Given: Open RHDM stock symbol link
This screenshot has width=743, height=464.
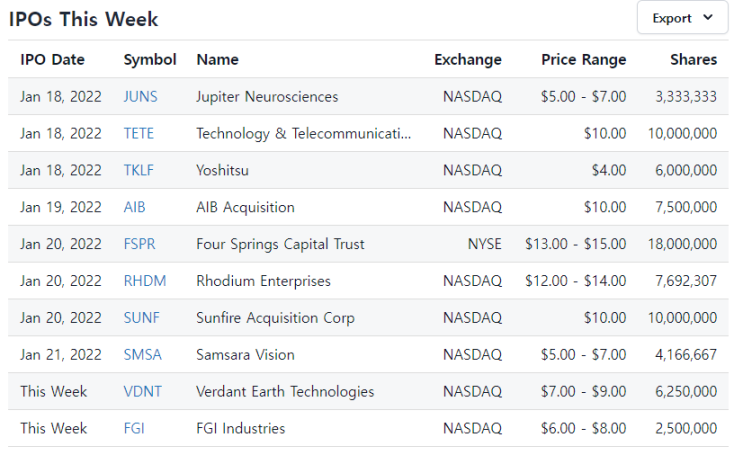Looking at the screenshot, I should click(145, 281).
